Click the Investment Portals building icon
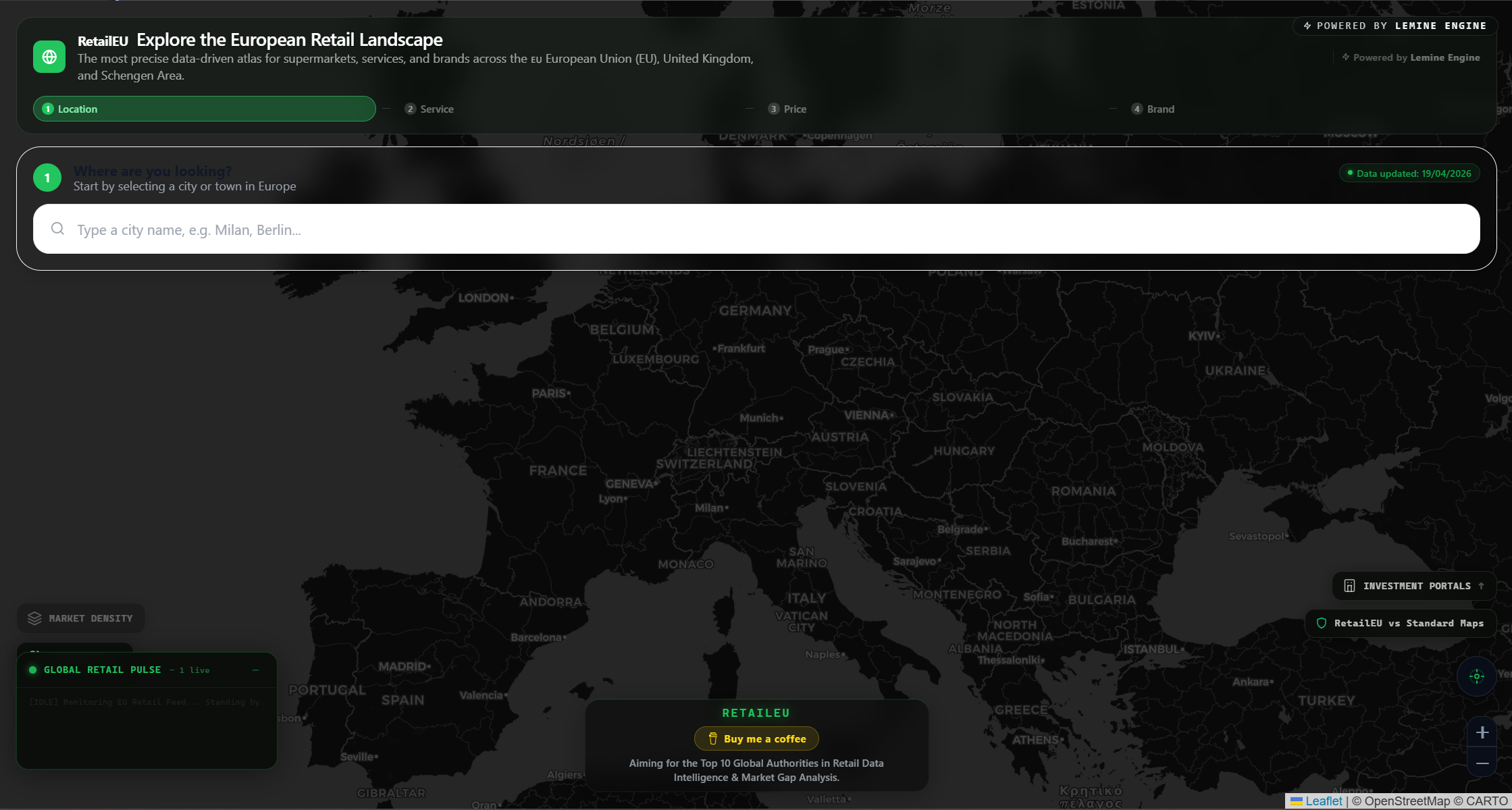1512x810 pixels. click(1349, 586)
